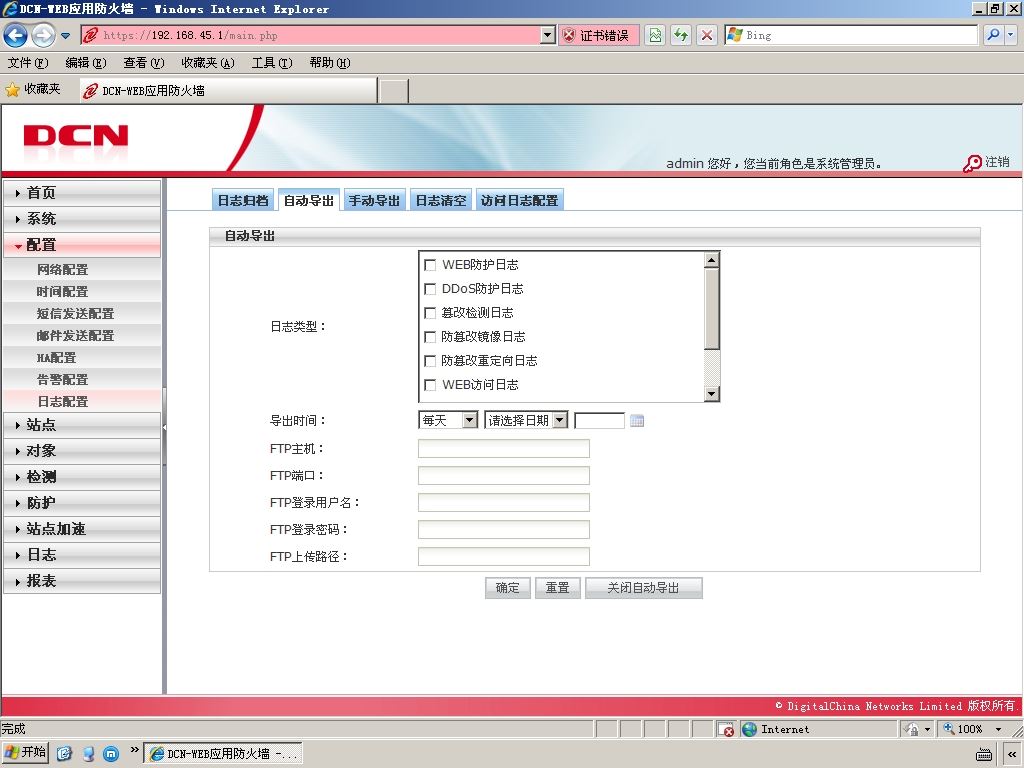Click the 注销 logout key icon
Viewport: 1024px width, 768px height.
pos(972,163)
